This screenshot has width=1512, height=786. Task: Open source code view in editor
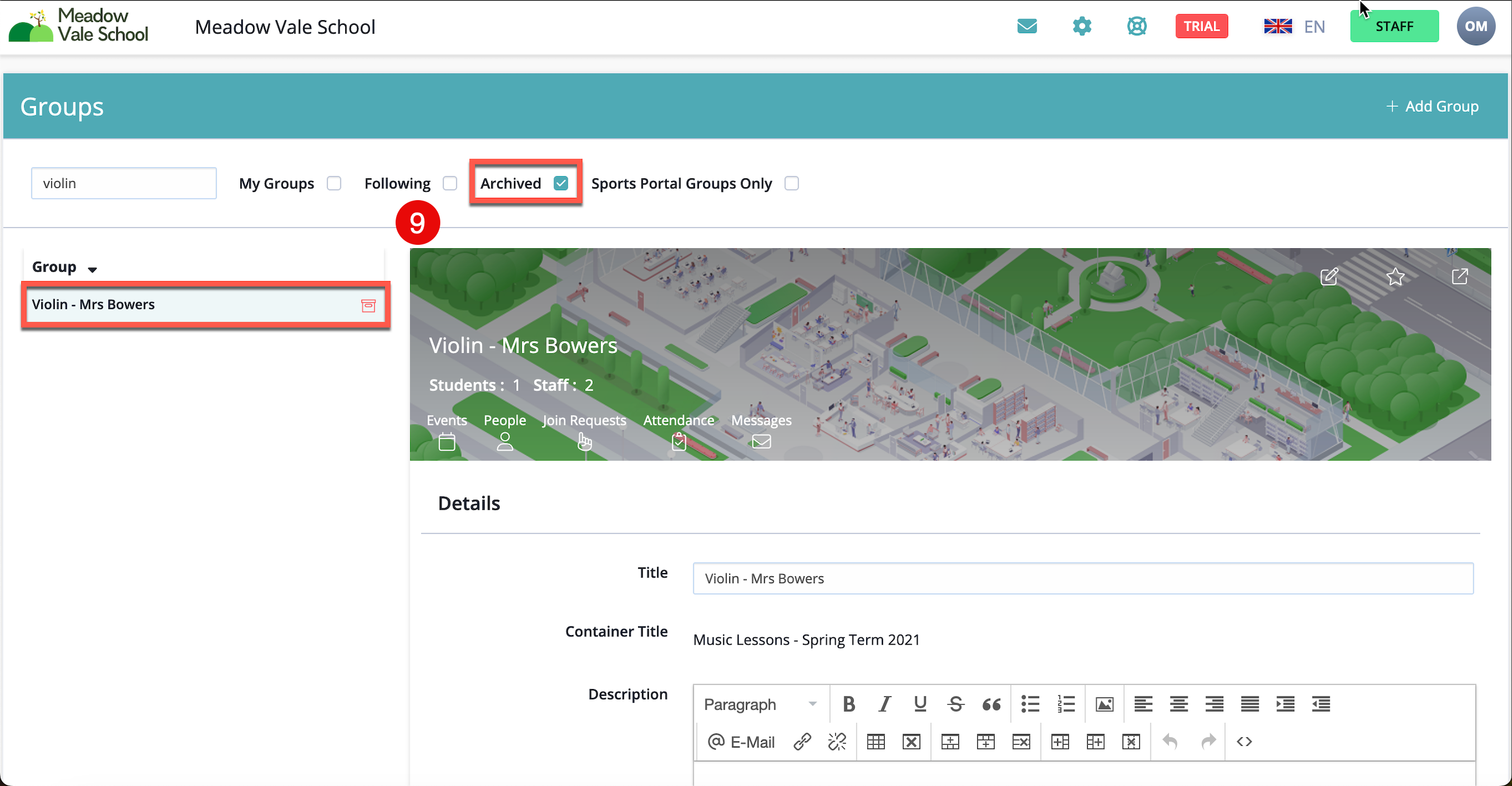coord(1244,741)
